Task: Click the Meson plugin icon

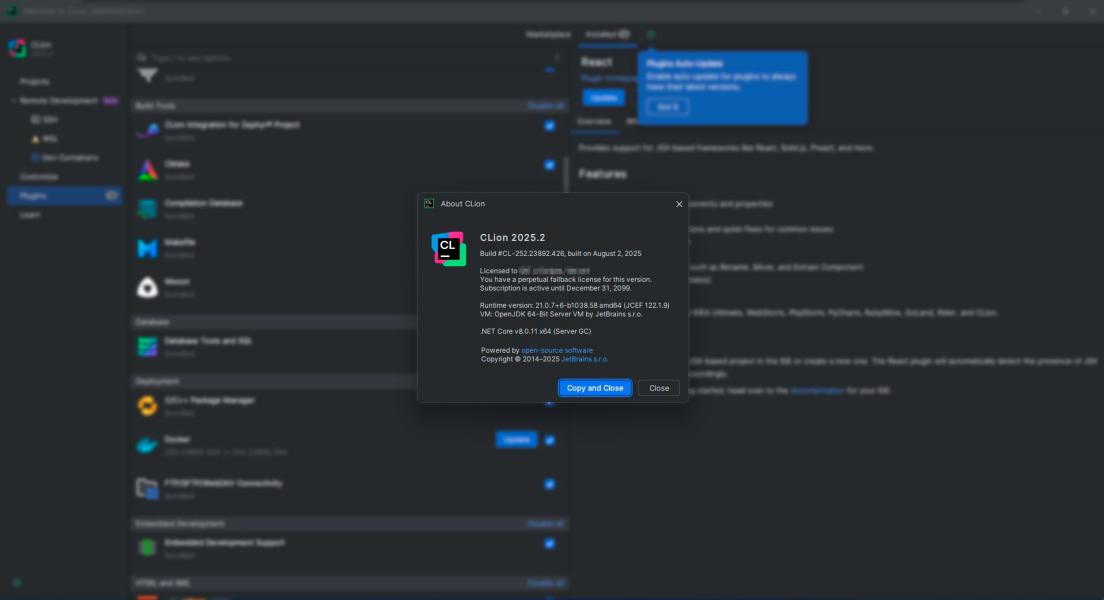Action: (x=148, y=287)
